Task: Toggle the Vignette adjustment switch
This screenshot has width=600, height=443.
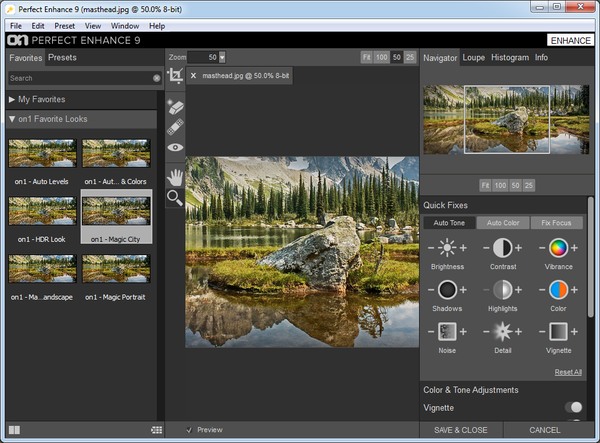Action: tap(574, 407)
